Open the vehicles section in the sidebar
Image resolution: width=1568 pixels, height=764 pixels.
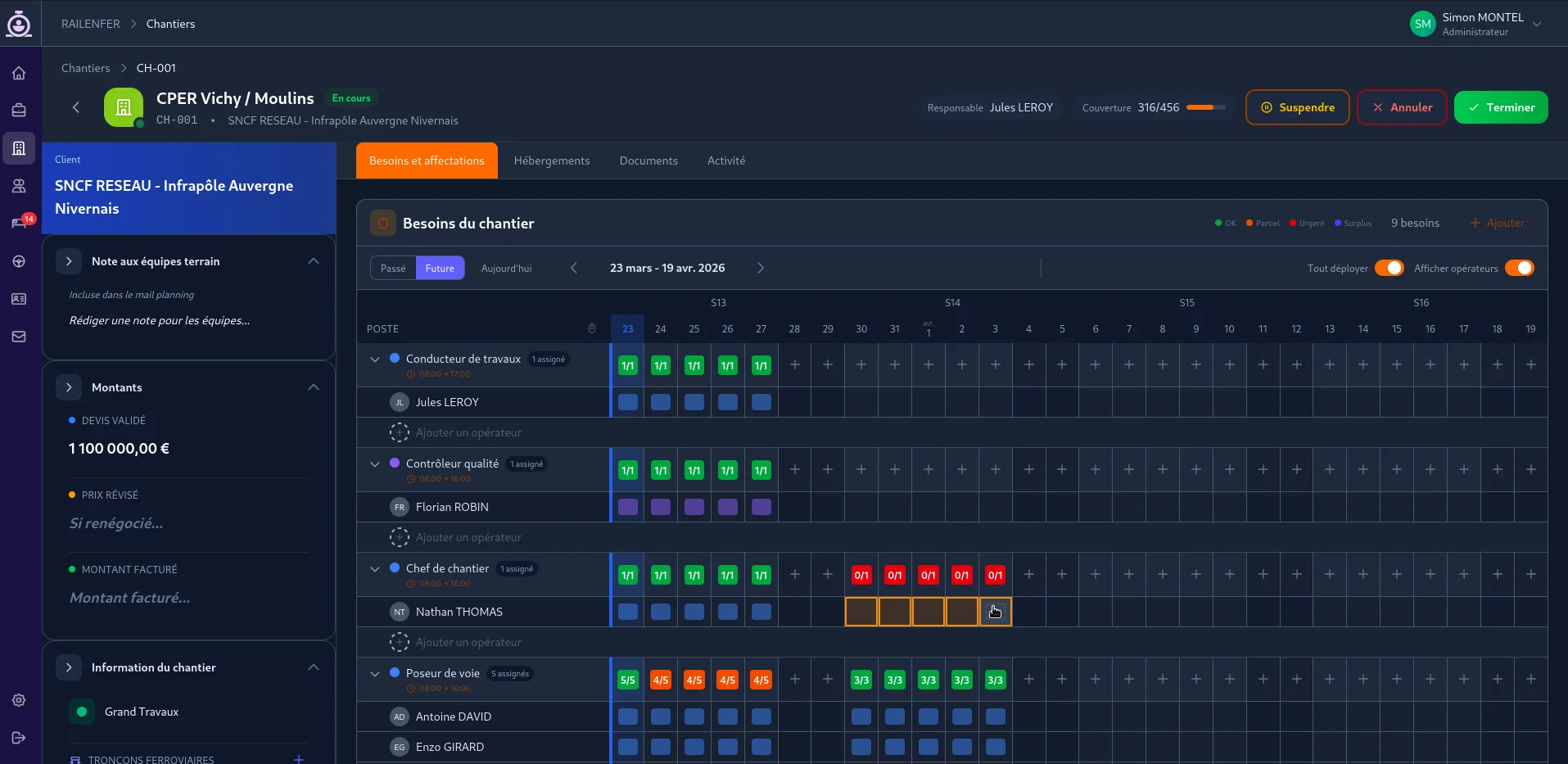point(18,261)
